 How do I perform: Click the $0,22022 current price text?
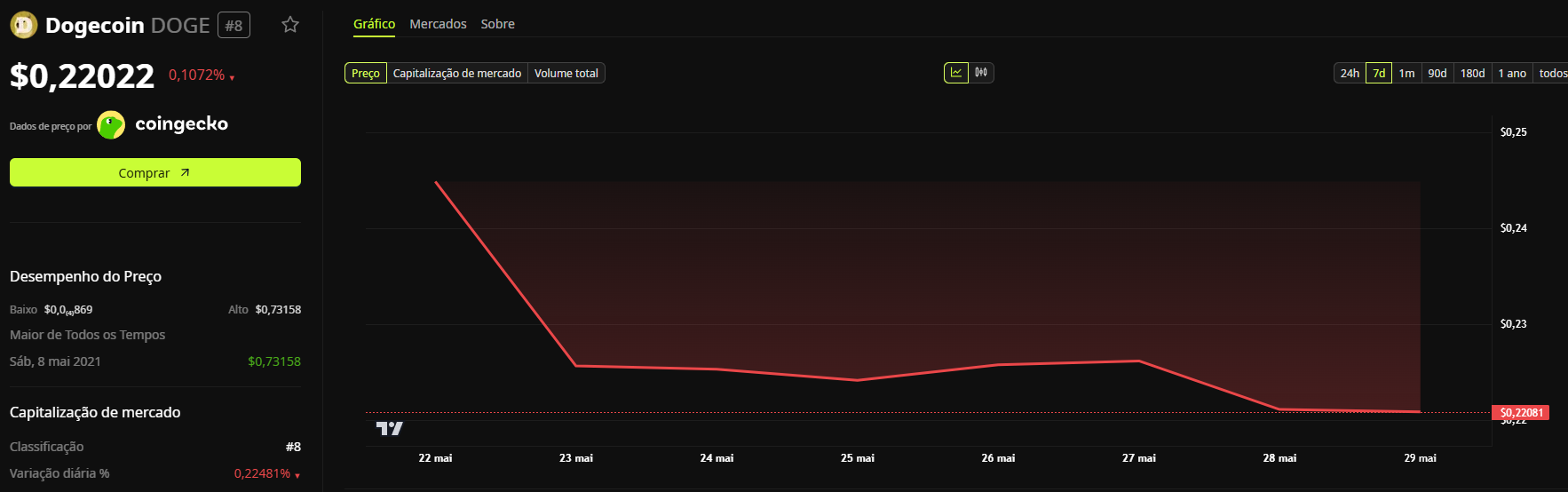[x=82, y=76]
